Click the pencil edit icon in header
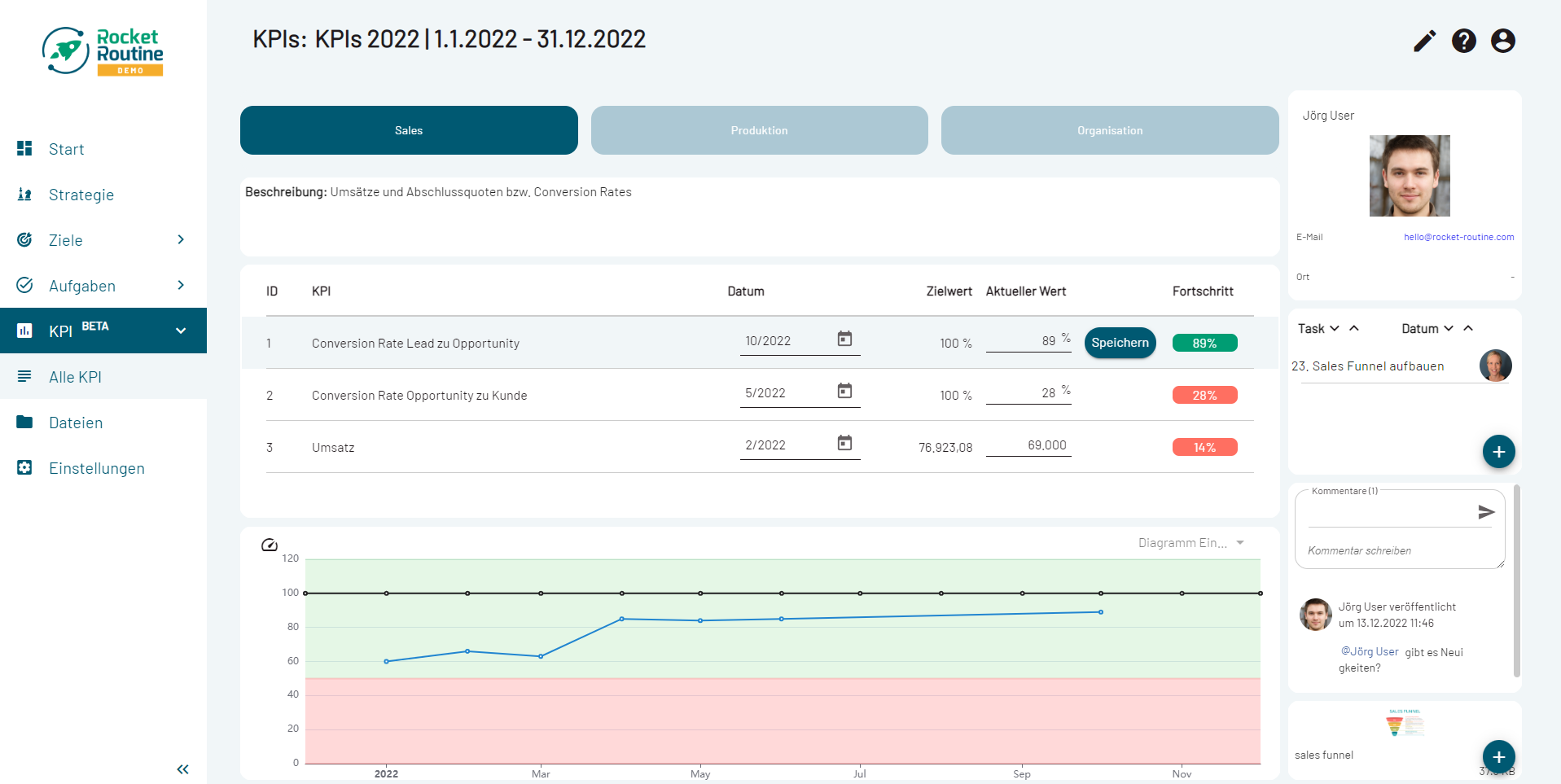 (1424, 41)
